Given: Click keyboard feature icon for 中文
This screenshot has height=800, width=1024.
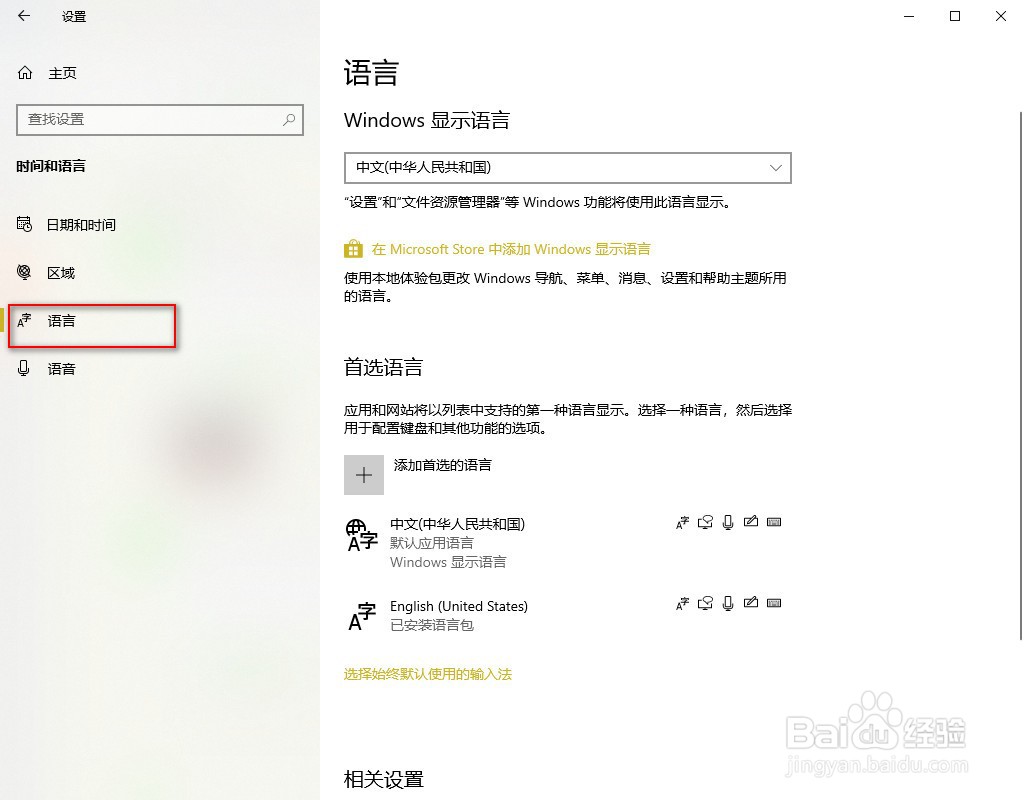Looking at the screenshot, I should pyautogui.click(x=774, y=522).
